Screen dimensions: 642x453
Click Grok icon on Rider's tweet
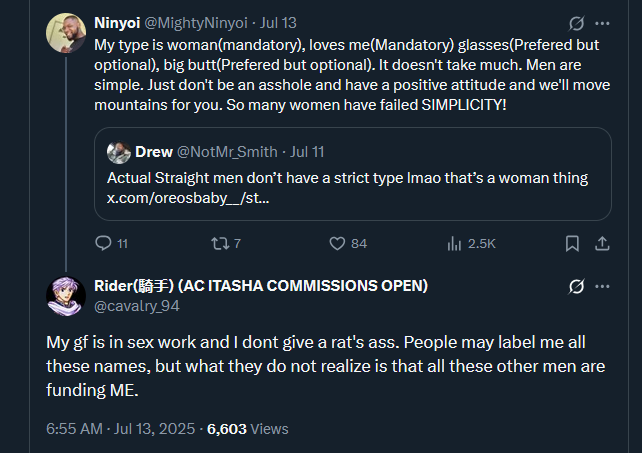(x=576, y=287)
